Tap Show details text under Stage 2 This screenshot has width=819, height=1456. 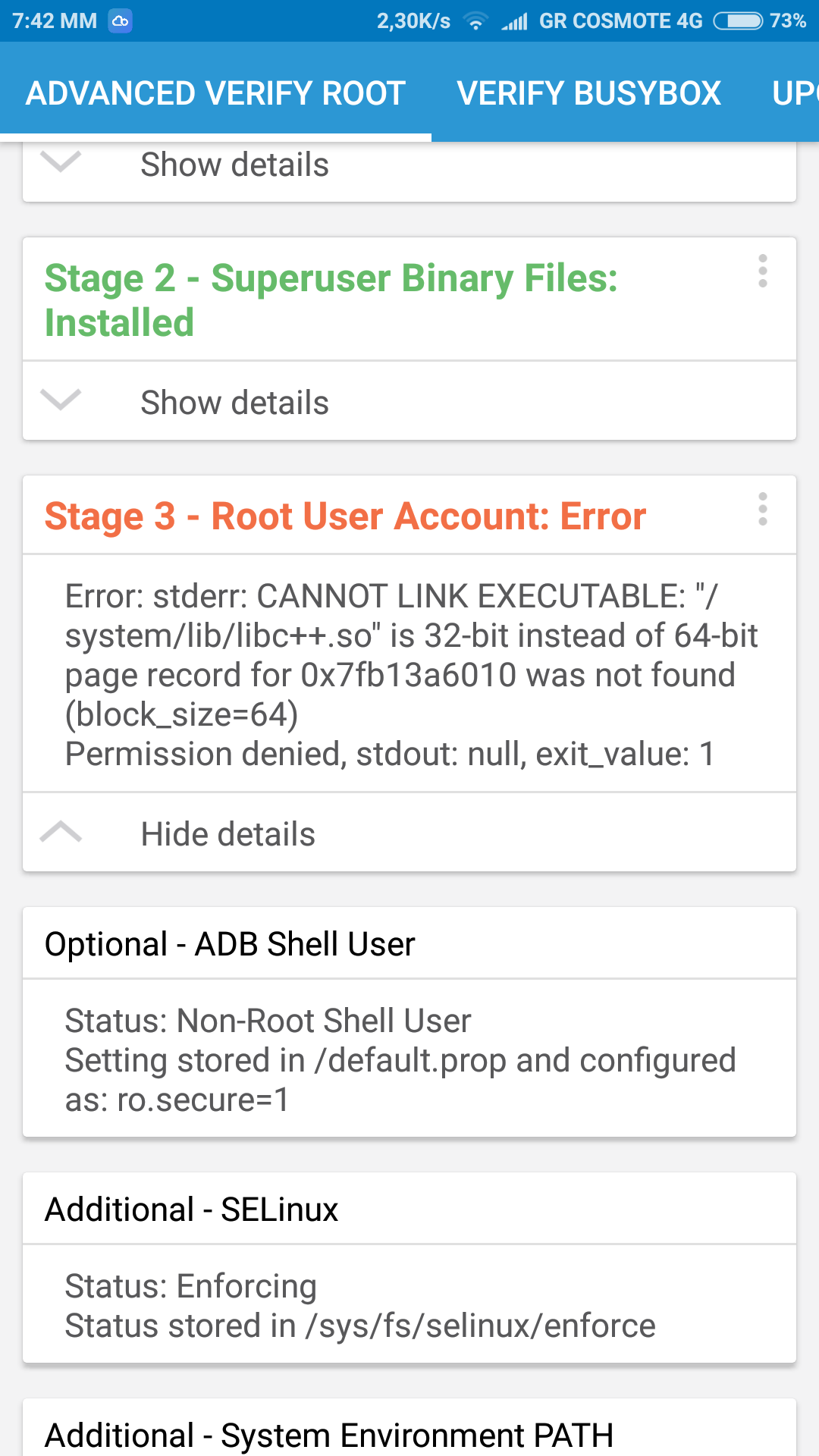(234, 403)
